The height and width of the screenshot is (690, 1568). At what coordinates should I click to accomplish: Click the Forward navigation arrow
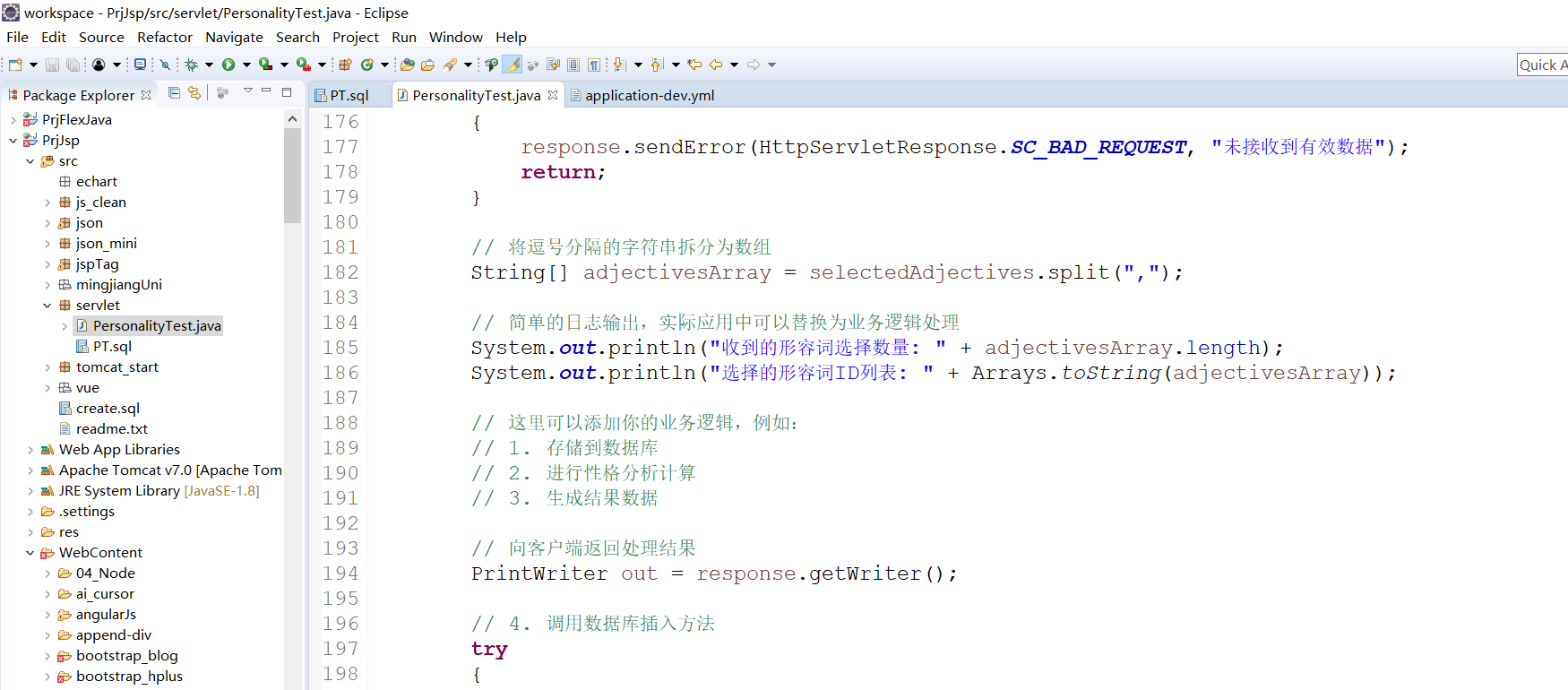(754, 65)
